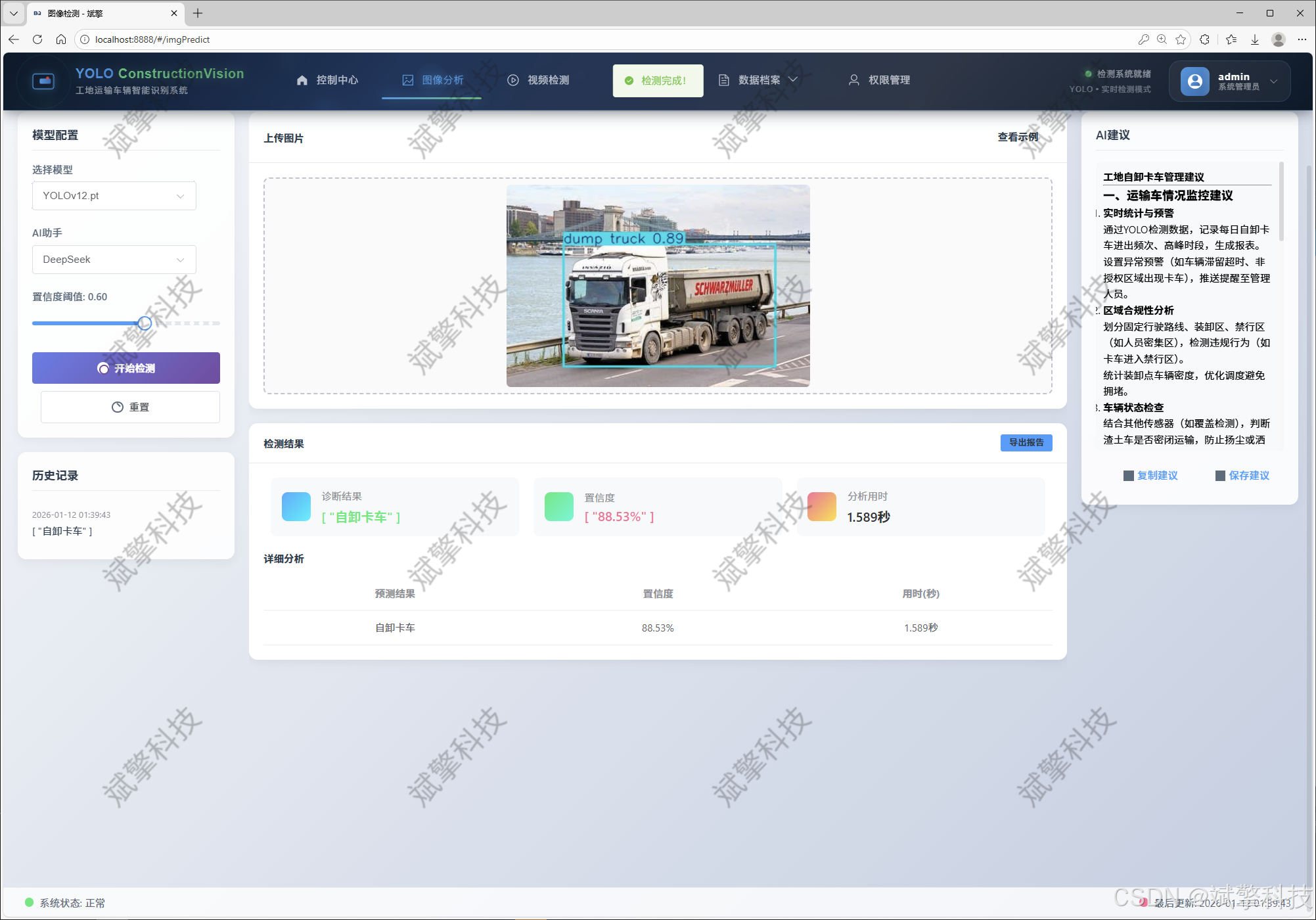This screenshot has width=1316, height=920.
Task: Open 权限管理 menu item
Action: (x=879, y=80)
